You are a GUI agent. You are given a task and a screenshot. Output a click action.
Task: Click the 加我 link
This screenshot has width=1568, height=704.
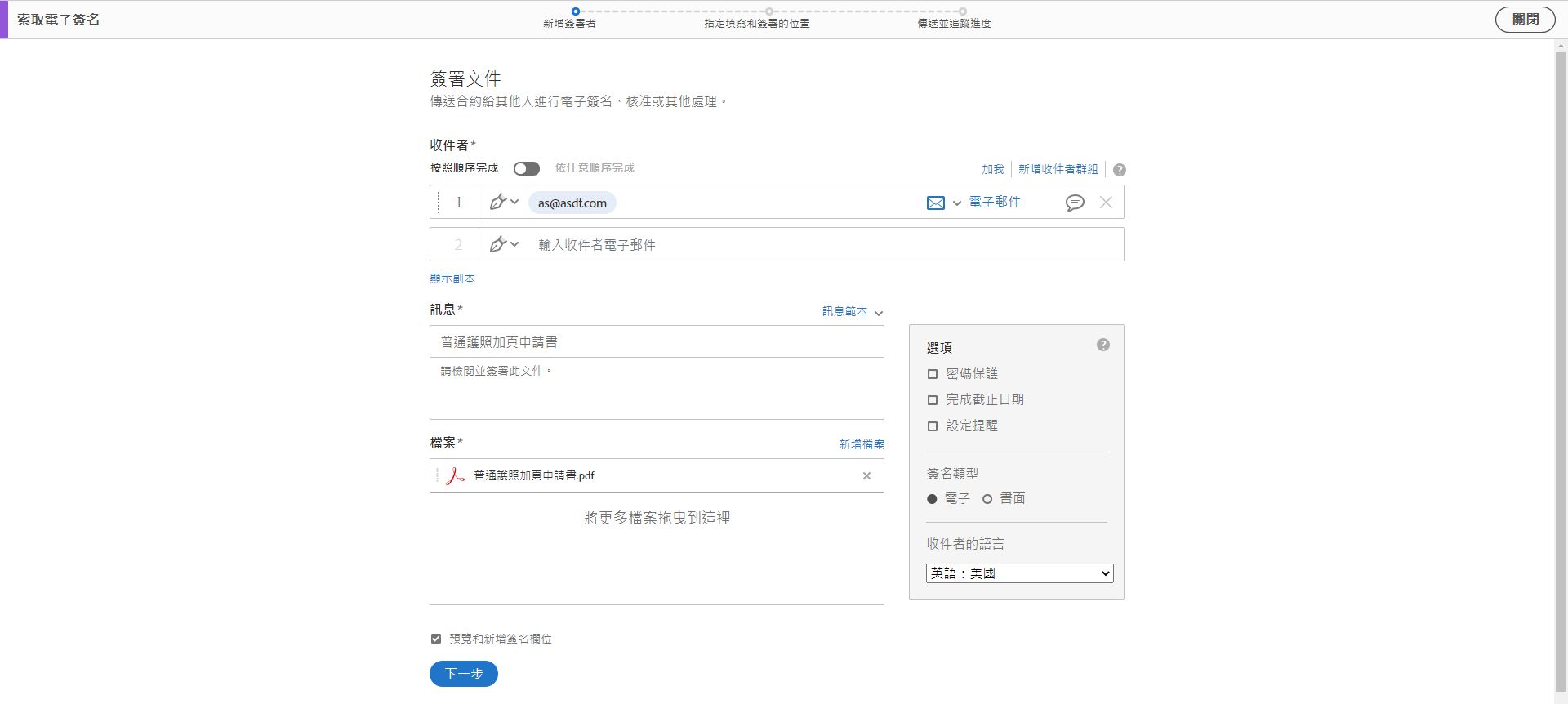[992, 169]
